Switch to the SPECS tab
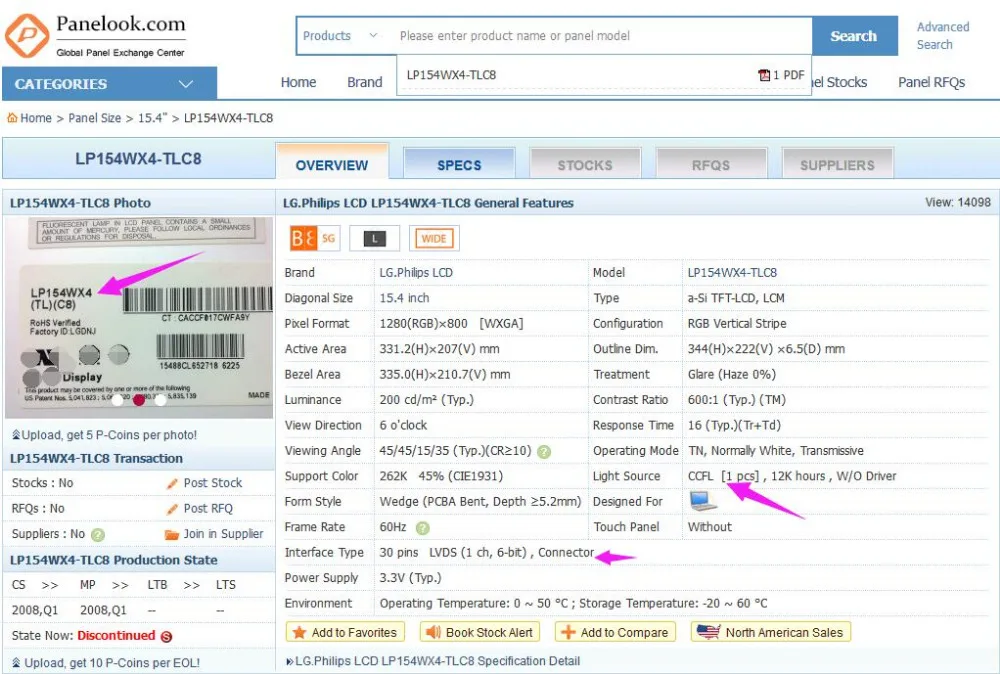The width and height of the screenshot is (1000, 674). click(x=459, y=165)
